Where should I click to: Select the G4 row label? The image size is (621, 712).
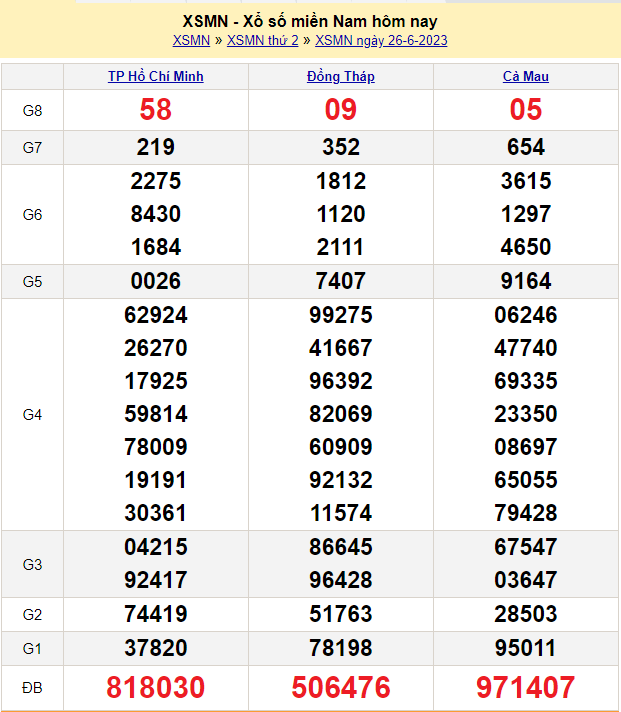32,414
